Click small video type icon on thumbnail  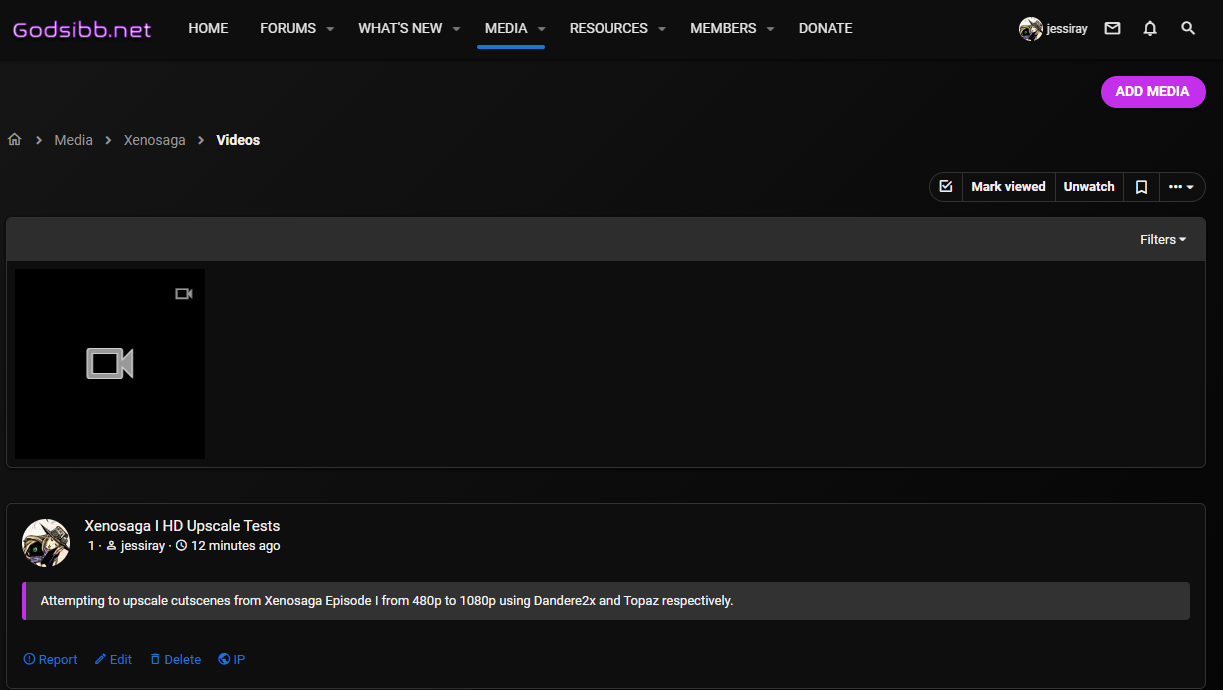[183, 294]
